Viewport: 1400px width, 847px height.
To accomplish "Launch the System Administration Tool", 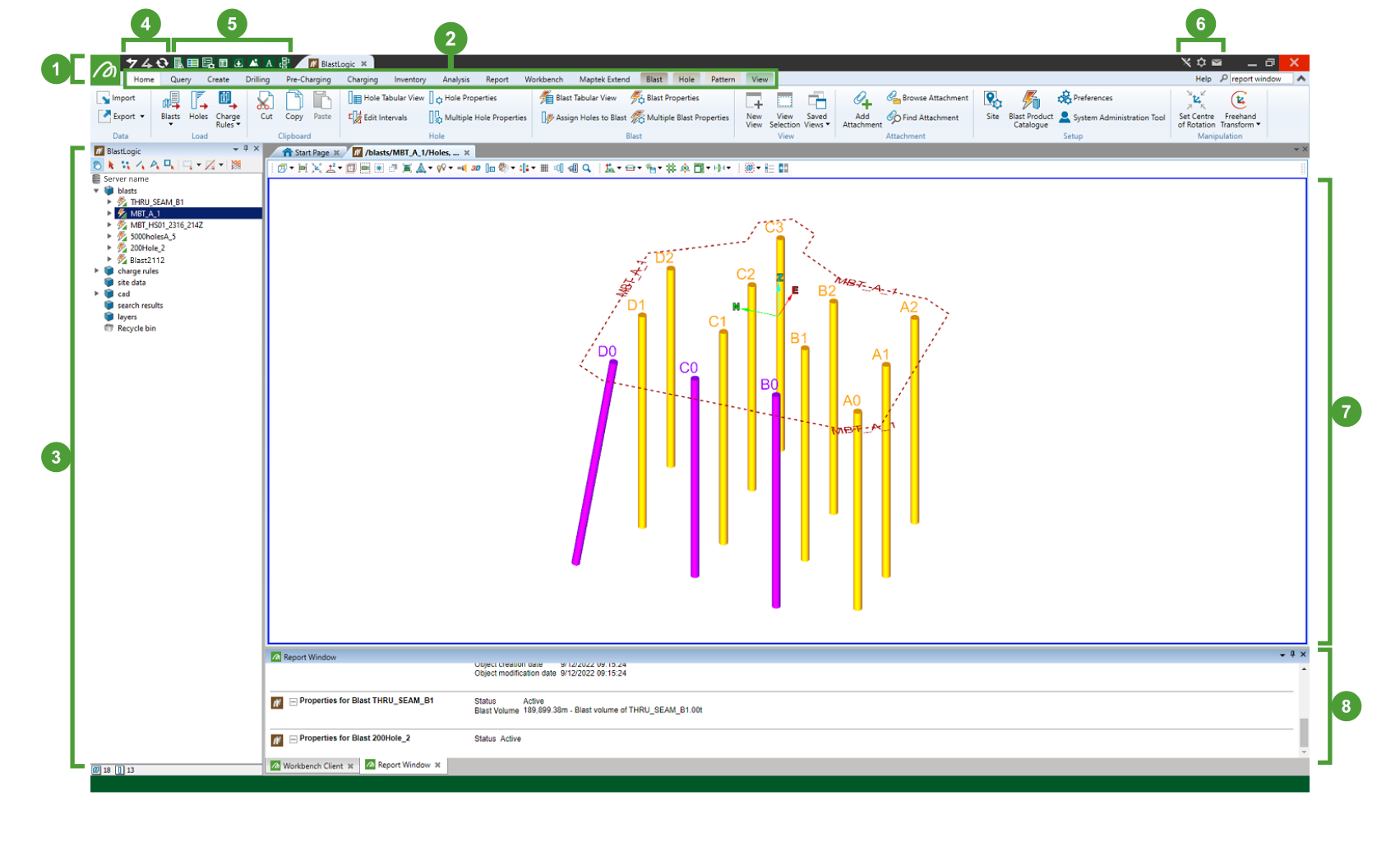I will coord(1112,118).
